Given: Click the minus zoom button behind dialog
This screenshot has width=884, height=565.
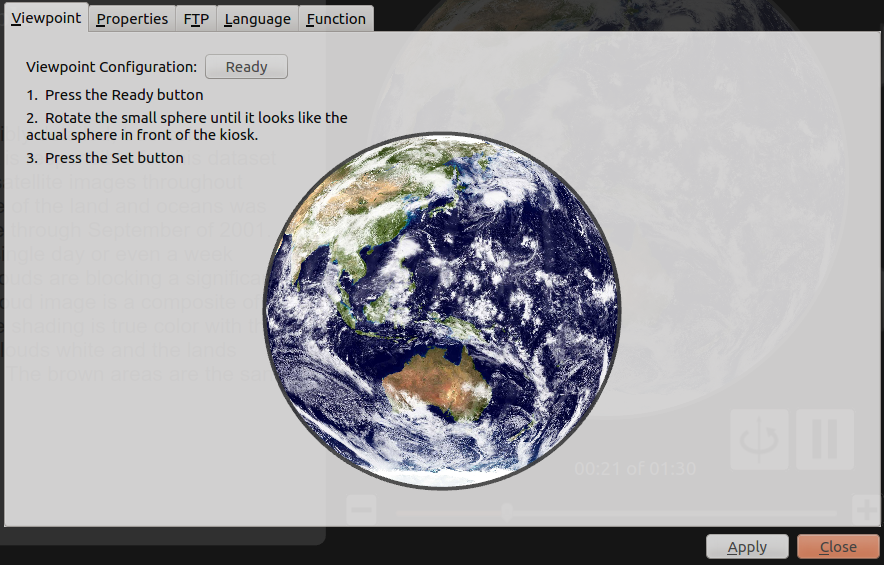Looking at the screenshot, I should (x=361, y=510).
